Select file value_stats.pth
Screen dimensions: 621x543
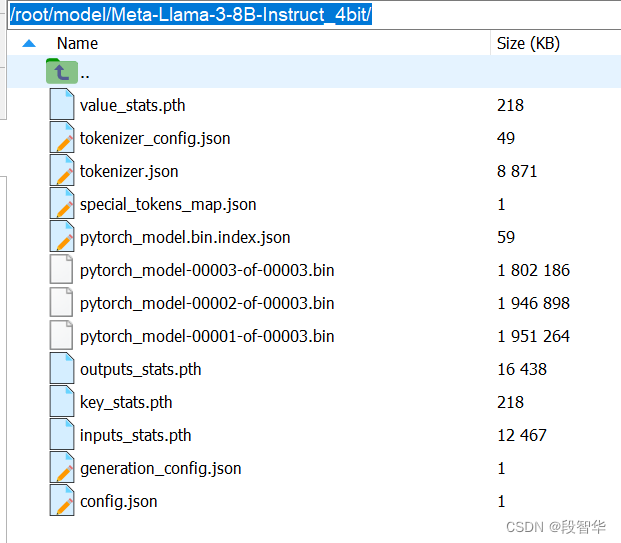pos(132,106)
